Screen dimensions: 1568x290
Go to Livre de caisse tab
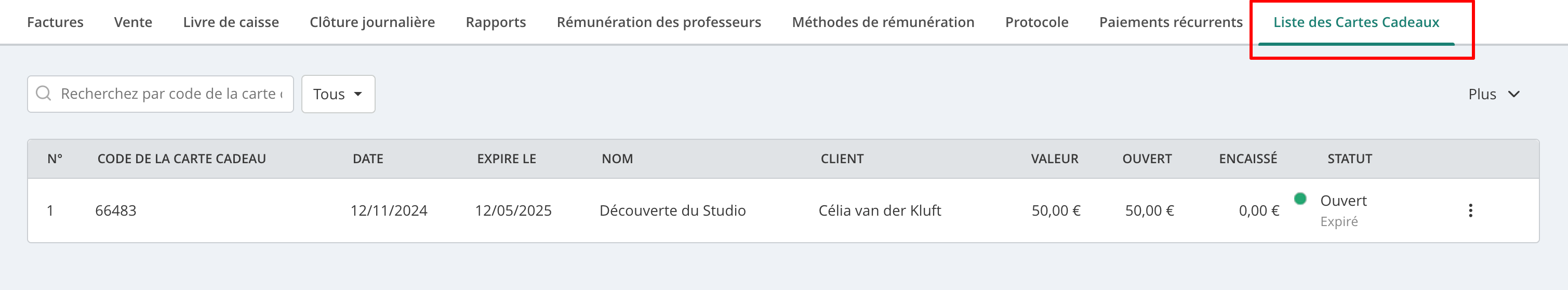[231, 22]
